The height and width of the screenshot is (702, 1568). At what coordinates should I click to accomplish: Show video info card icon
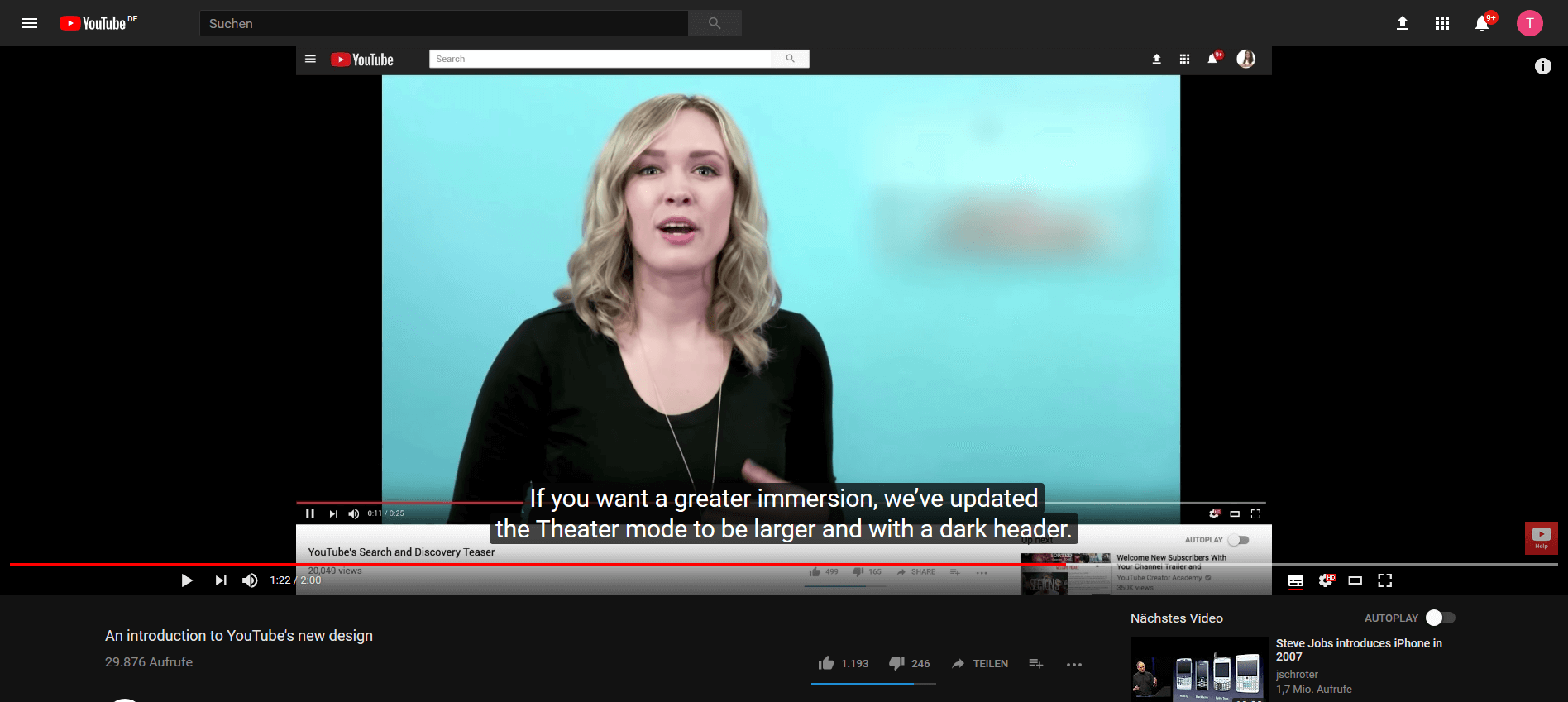click(1543, 66)
